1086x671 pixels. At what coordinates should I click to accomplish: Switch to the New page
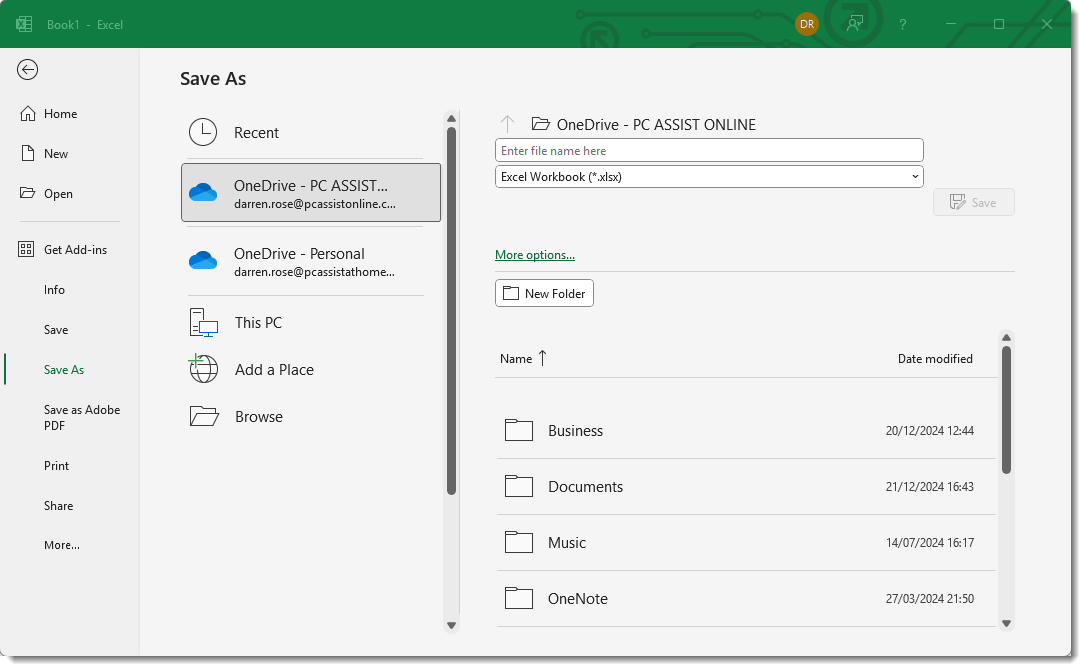[x=55, y=153]
